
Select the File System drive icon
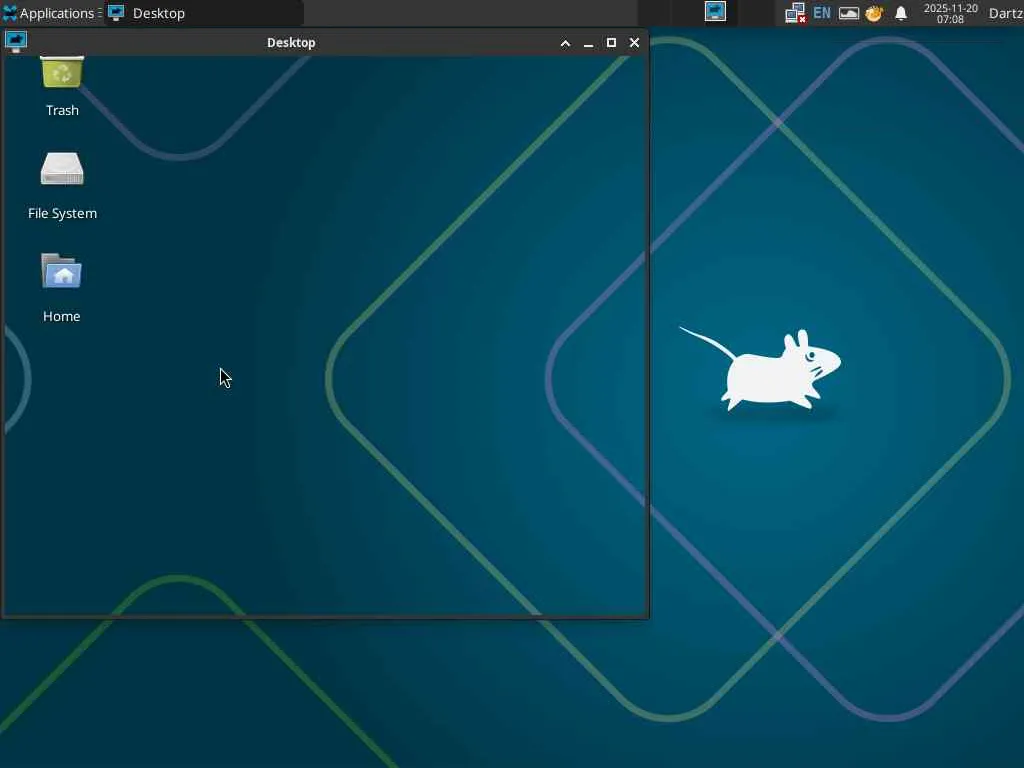[62, 169]
